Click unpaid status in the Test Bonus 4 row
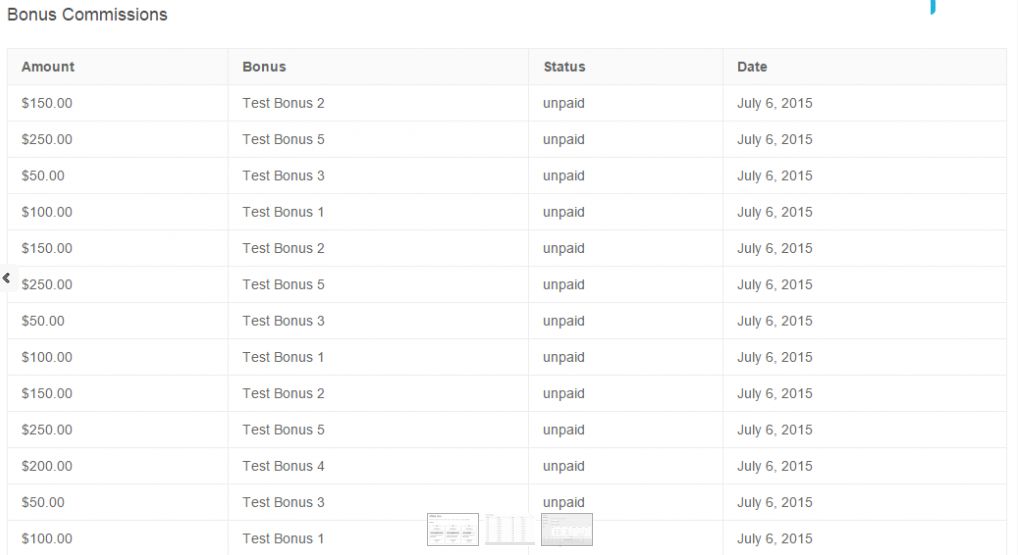1018x555 pixels. (564, 466)
